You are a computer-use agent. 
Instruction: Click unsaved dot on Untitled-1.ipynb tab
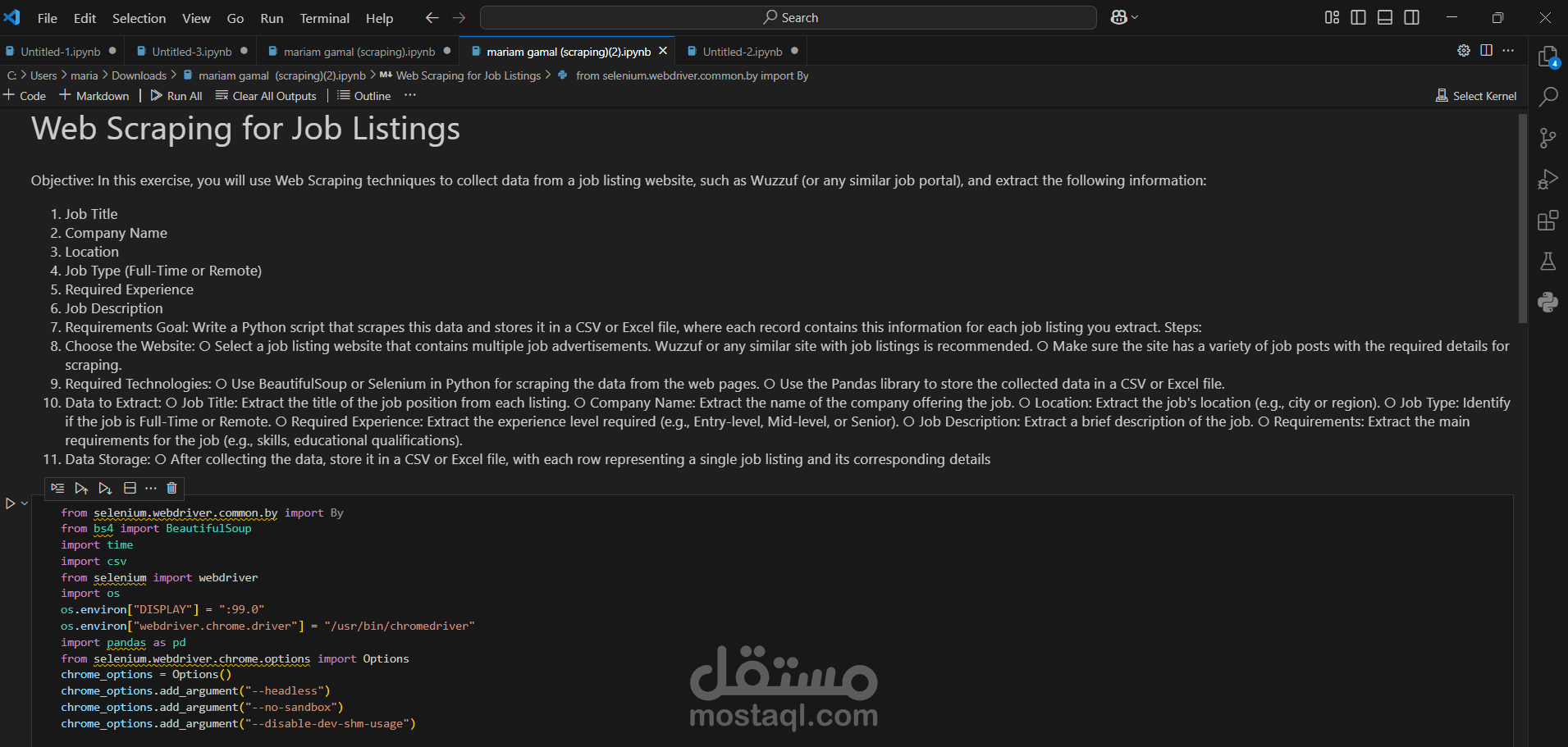click(x=112, y=51)
